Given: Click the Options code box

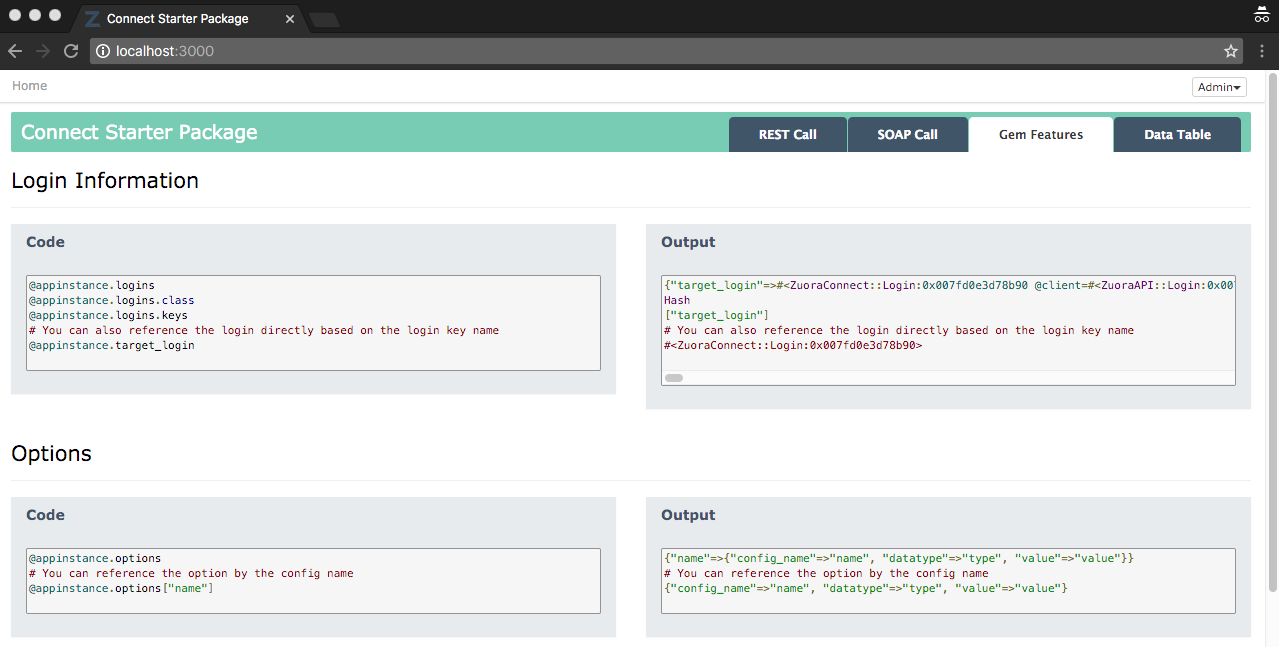Looking at the screenshot, I should pos(313,580).
